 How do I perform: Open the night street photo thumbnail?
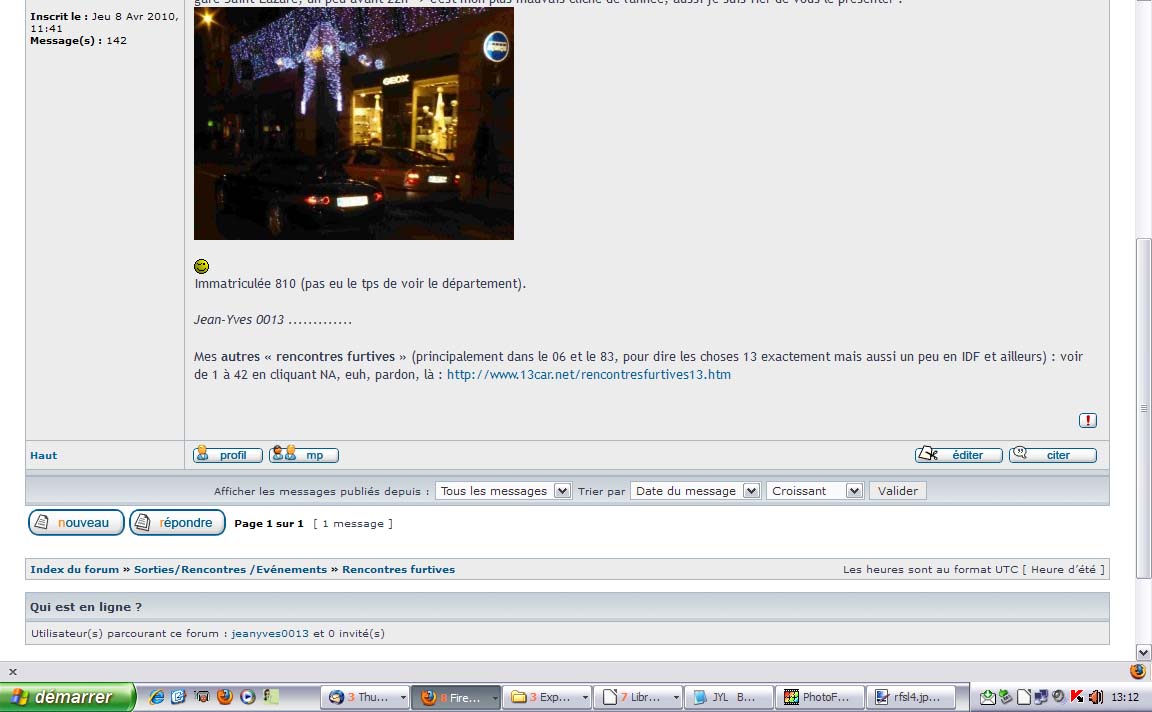click(353, 123)
